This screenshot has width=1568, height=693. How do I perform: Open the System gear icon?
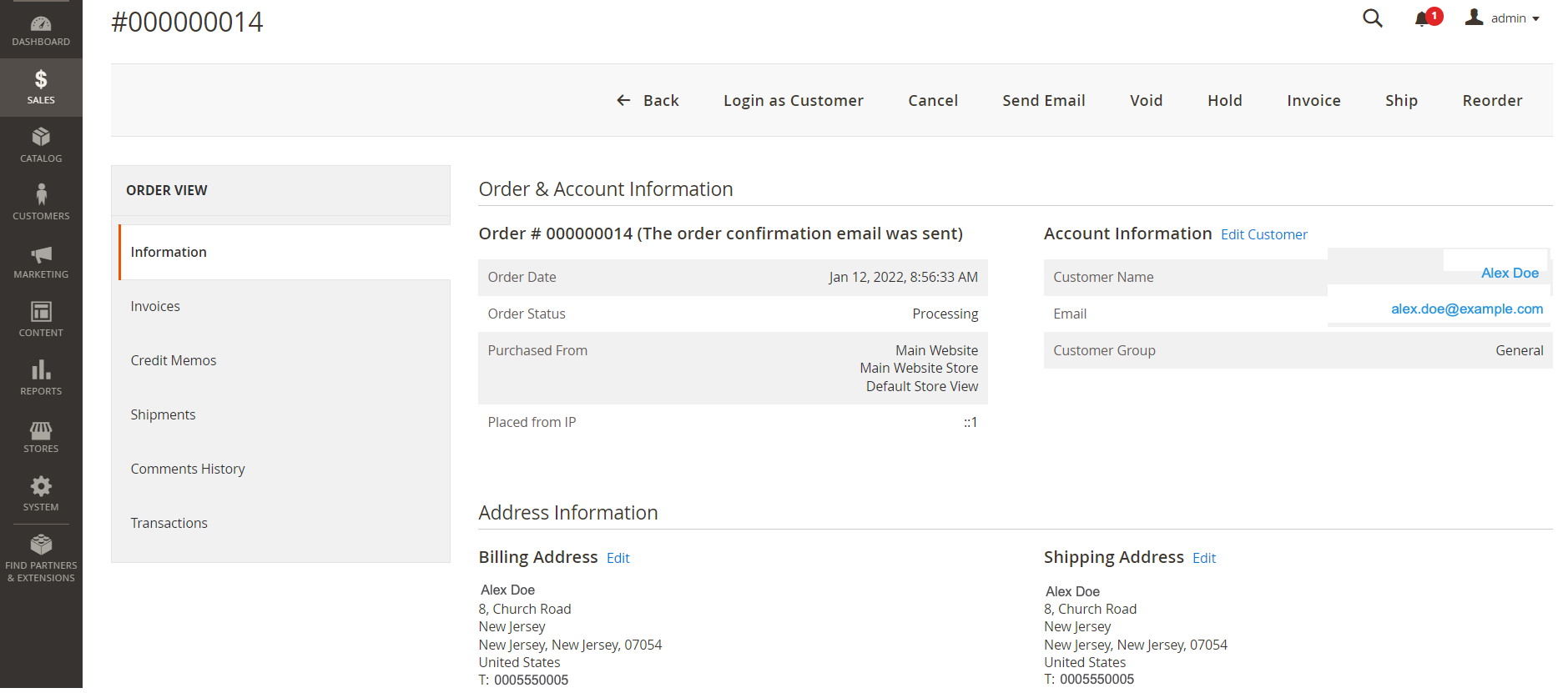tap(41, 487)
